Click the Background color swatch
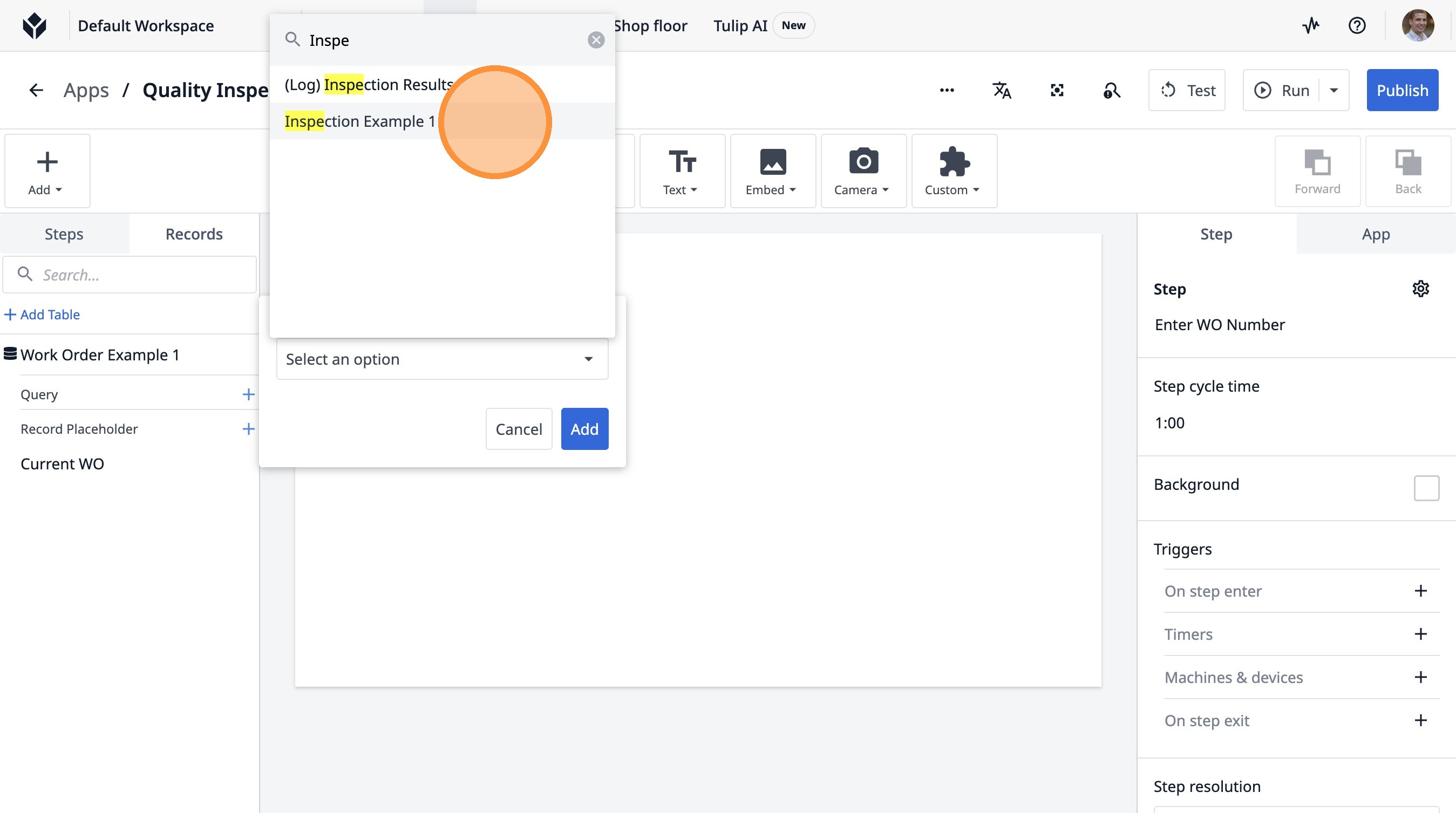The image size is (1456, 813). (x=1426, y=488)
